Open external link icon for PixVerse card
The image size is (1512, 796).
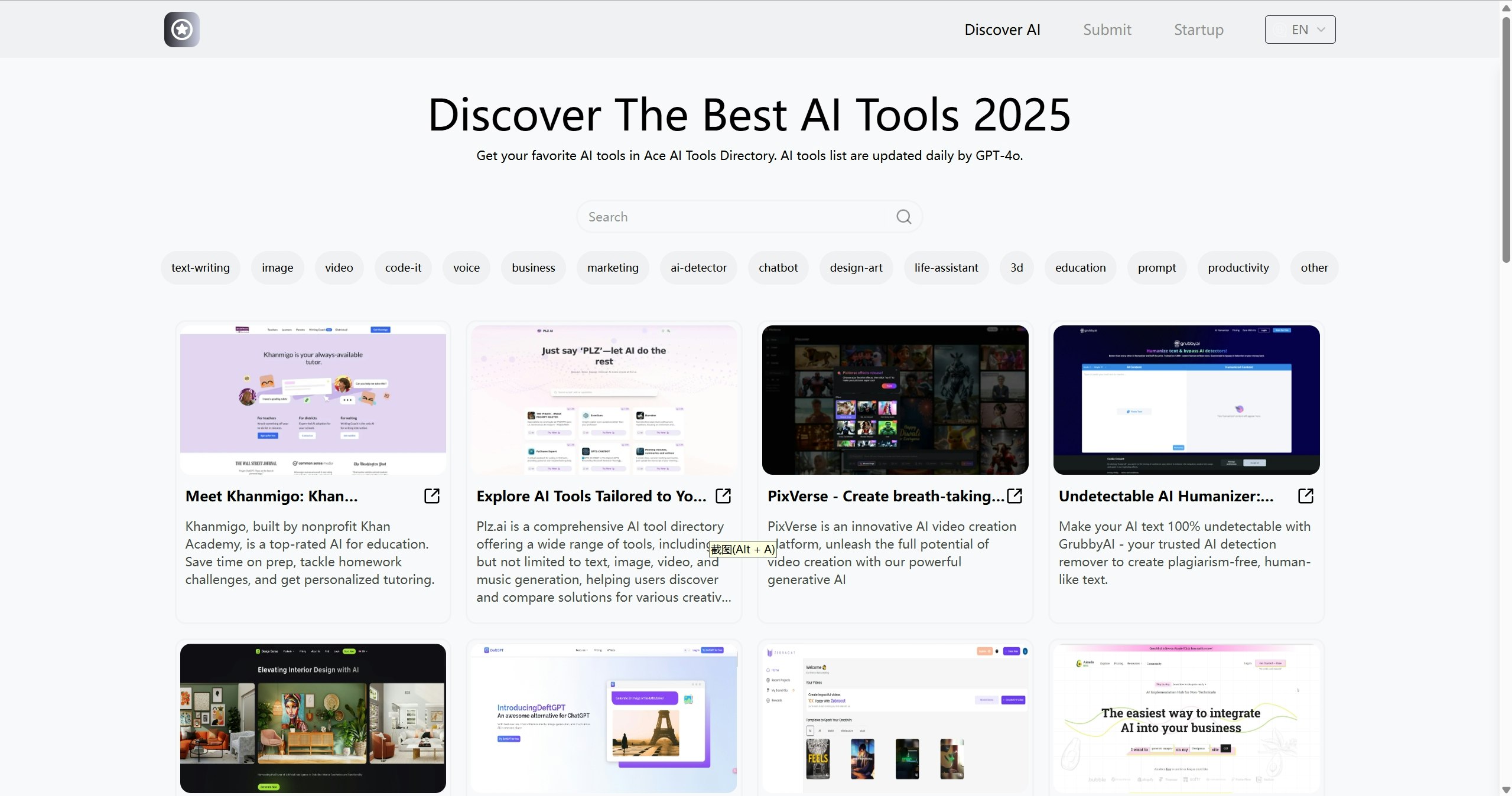[x=1014, y=496]
